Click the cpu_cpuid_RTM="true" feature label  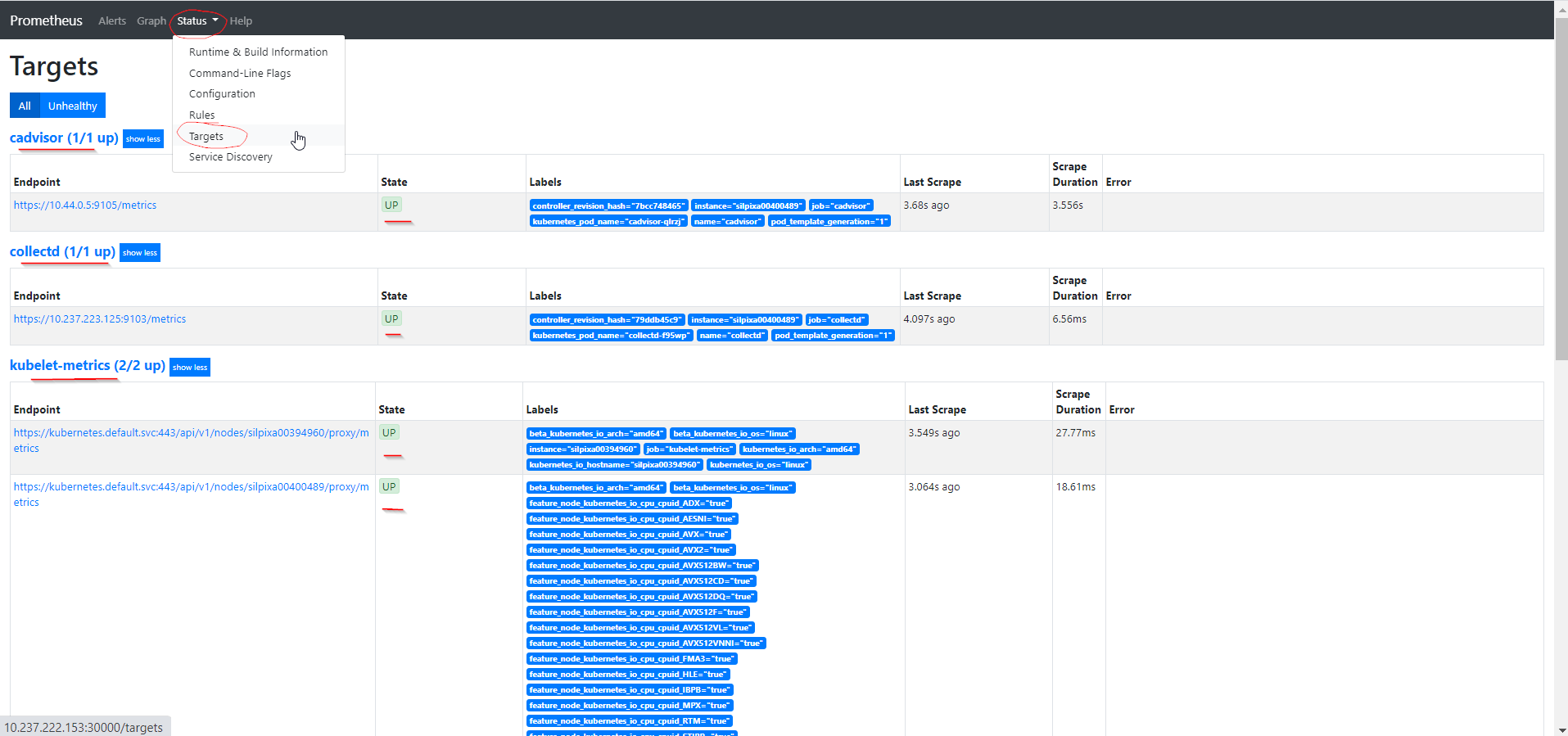click(629, 720)
